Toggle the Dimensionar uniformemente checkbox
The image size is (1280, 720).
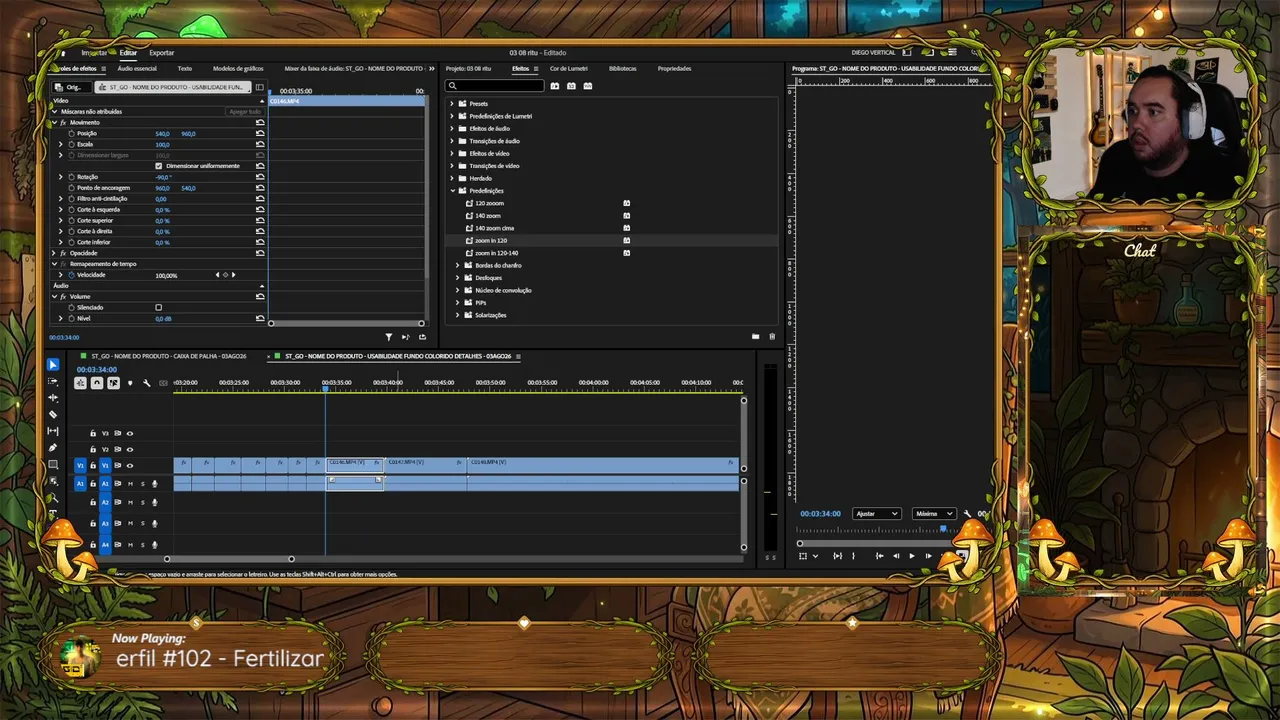(x=159, y=166)
